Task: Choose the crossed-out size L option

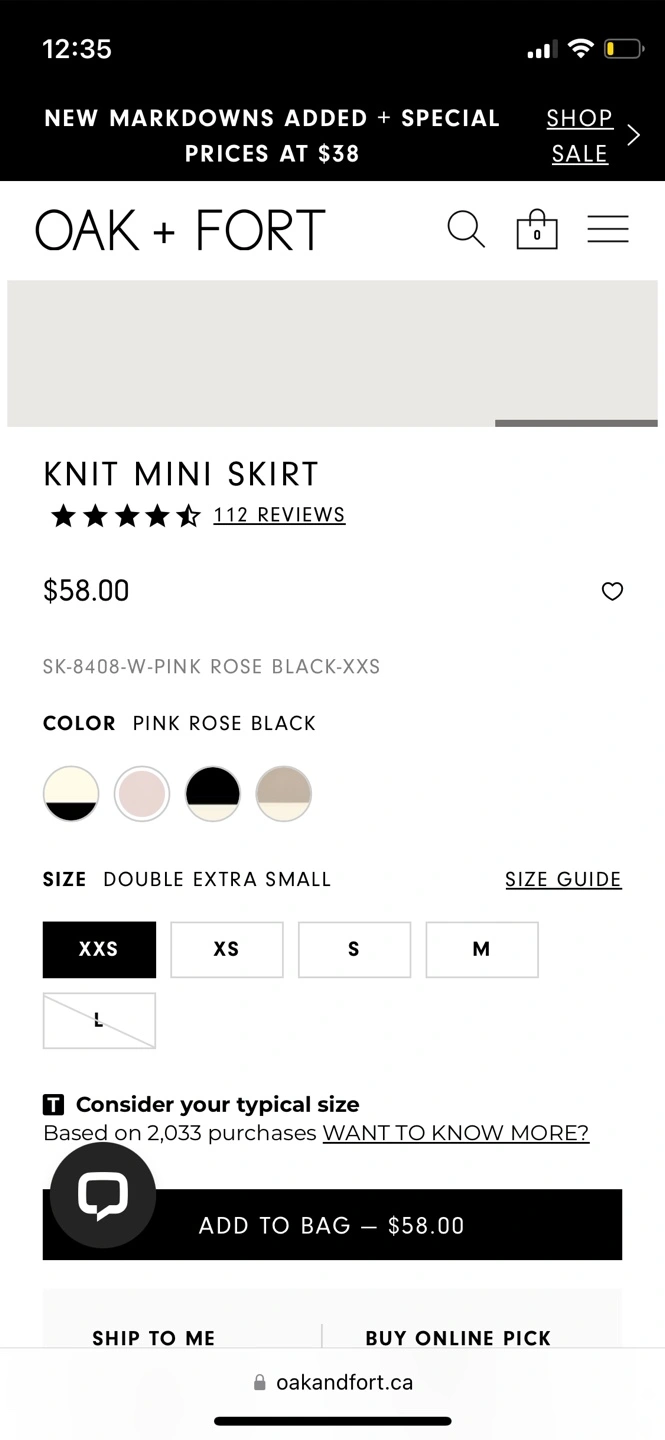Action: (99, 1020)
